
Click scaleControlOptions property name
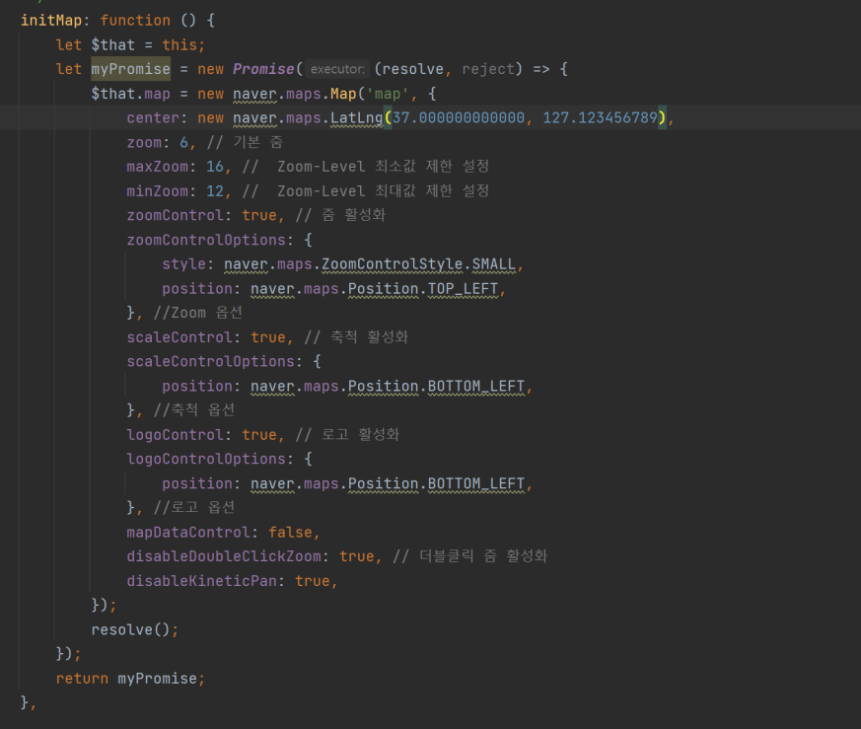(x=210, y=361)
